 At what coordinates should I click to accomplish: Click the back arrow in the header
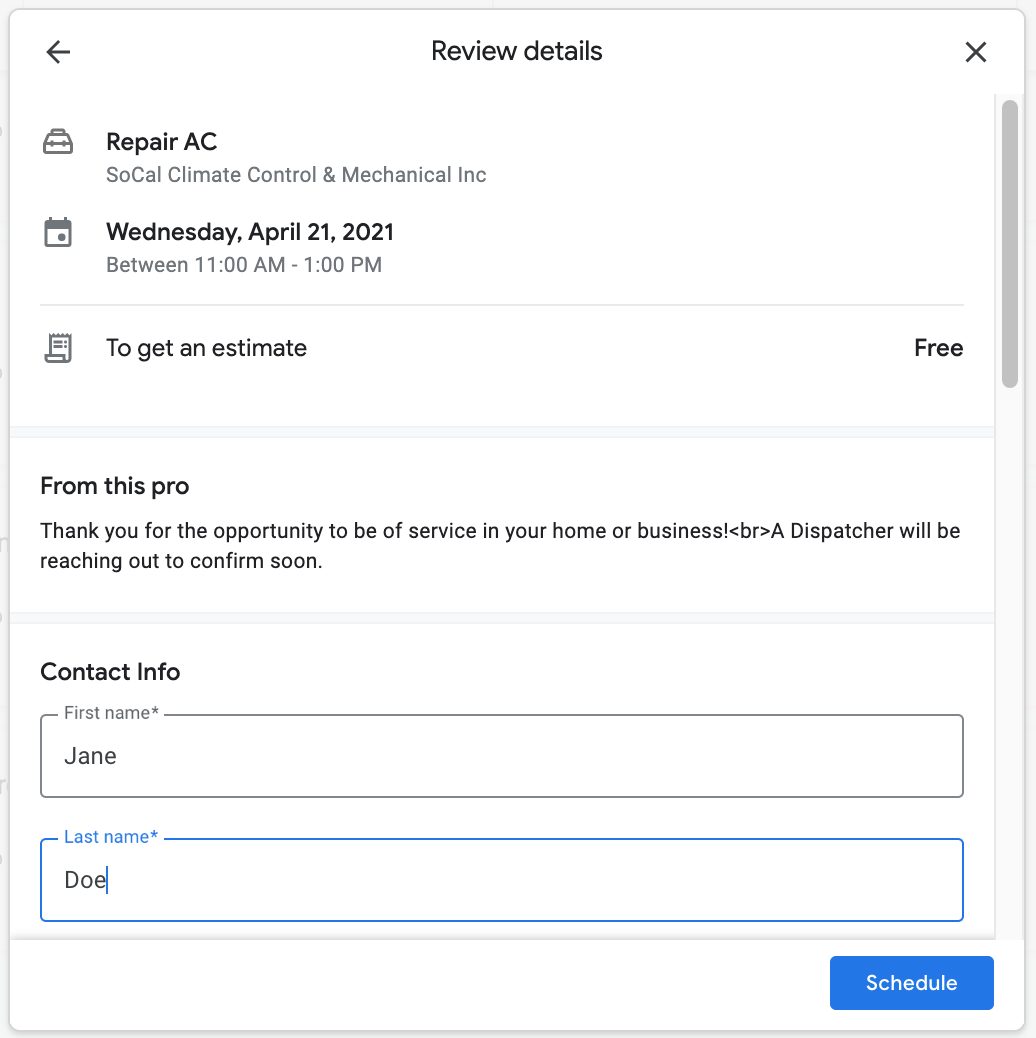[x=57, y=51]
